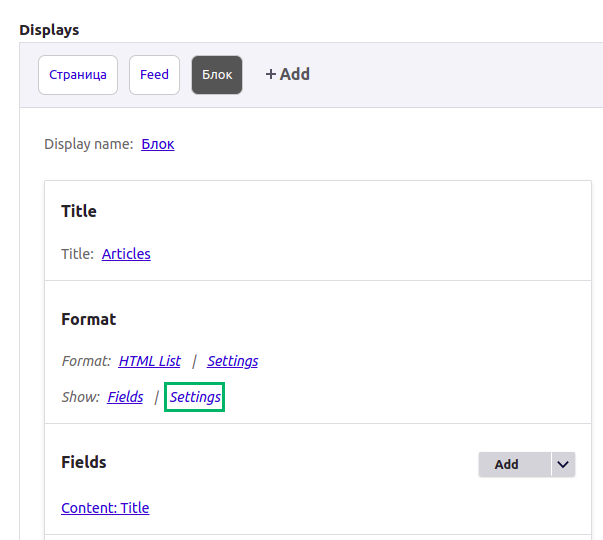Open the Articles title link
The width and height of the screenshot is (603, 540).
(x=126, y=254)
